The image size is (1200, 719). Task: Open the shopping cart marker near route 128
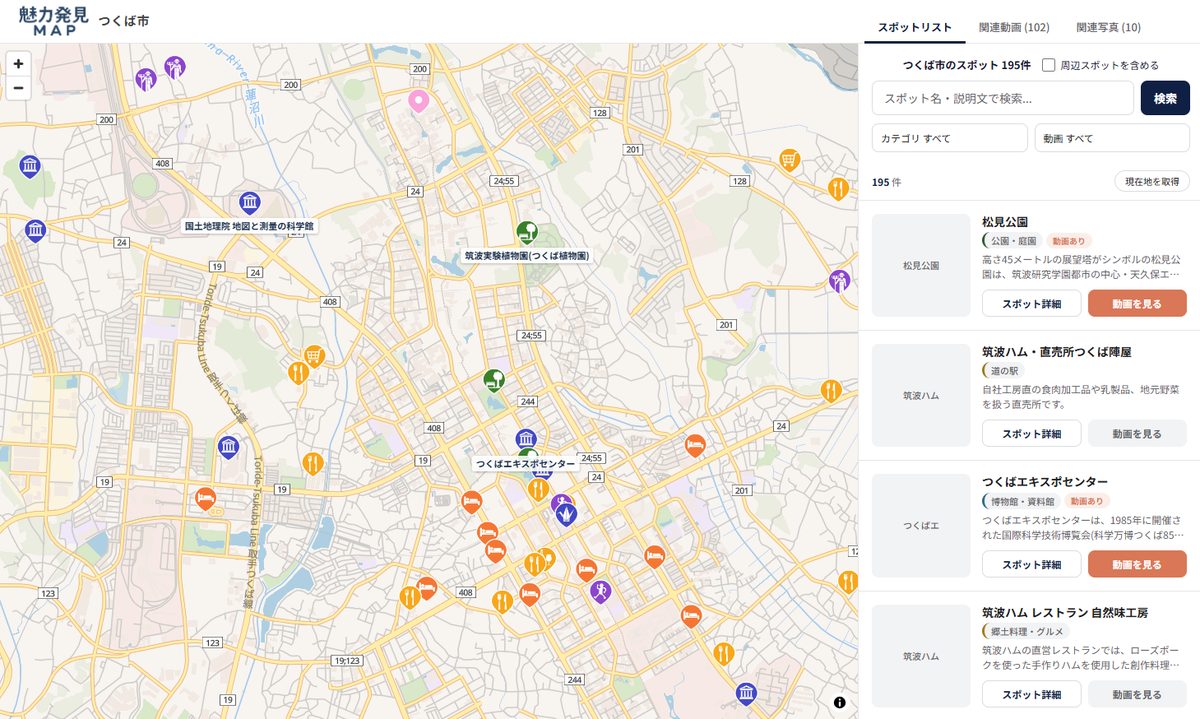789,160
